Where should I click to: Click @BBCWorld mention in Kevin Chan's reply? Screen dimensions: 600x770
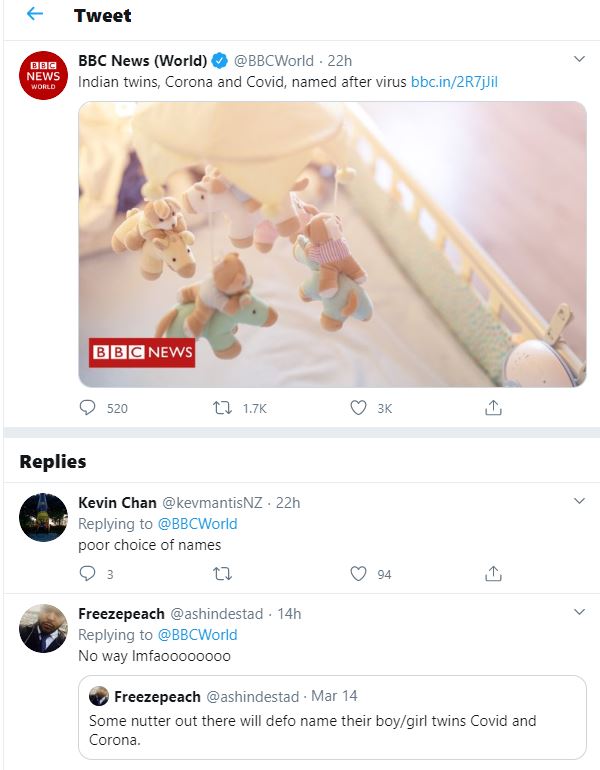point(197,524)
